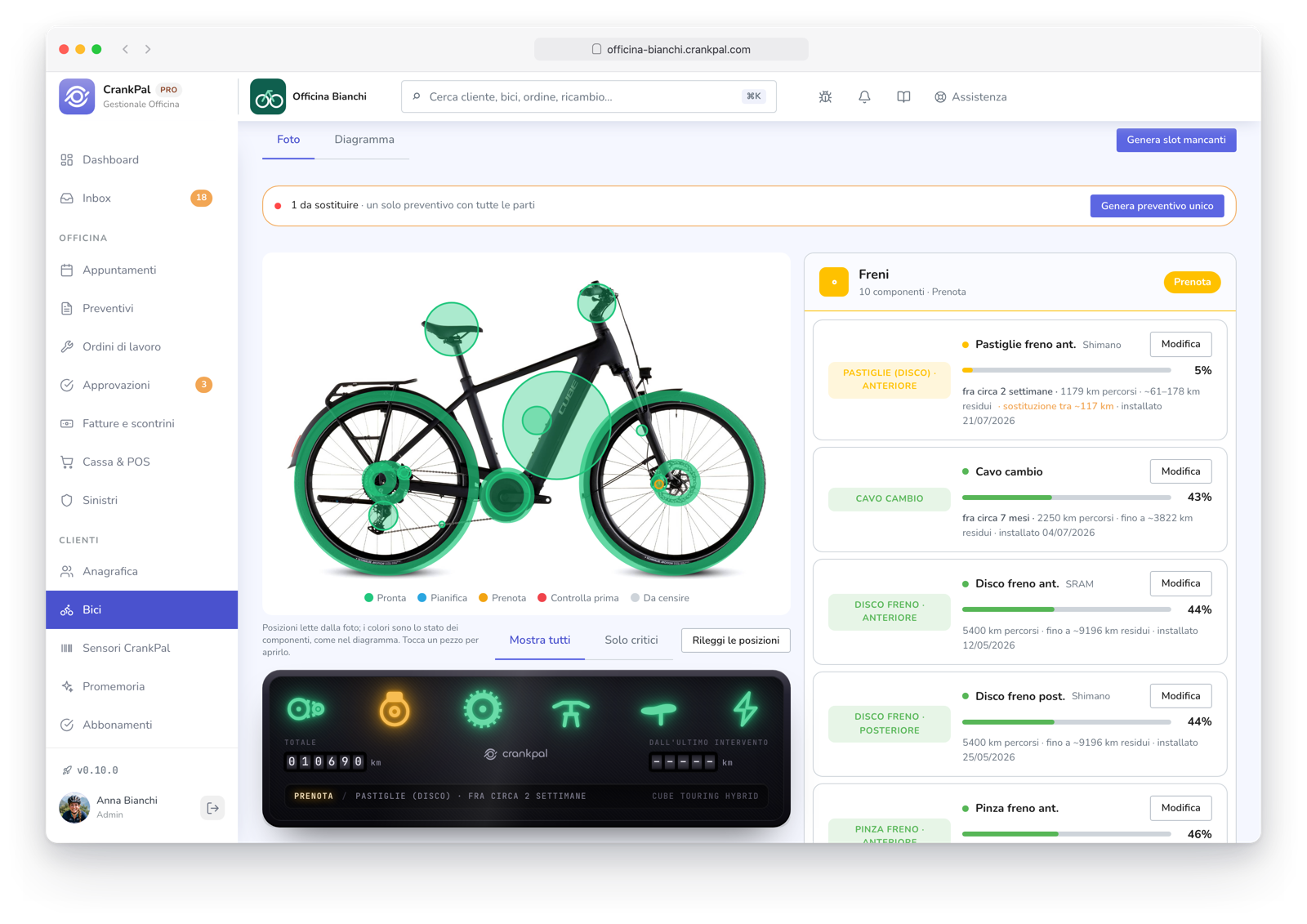Click Assistenza in the top bar
Screen dimensions: 1307x924
(970, 96)
